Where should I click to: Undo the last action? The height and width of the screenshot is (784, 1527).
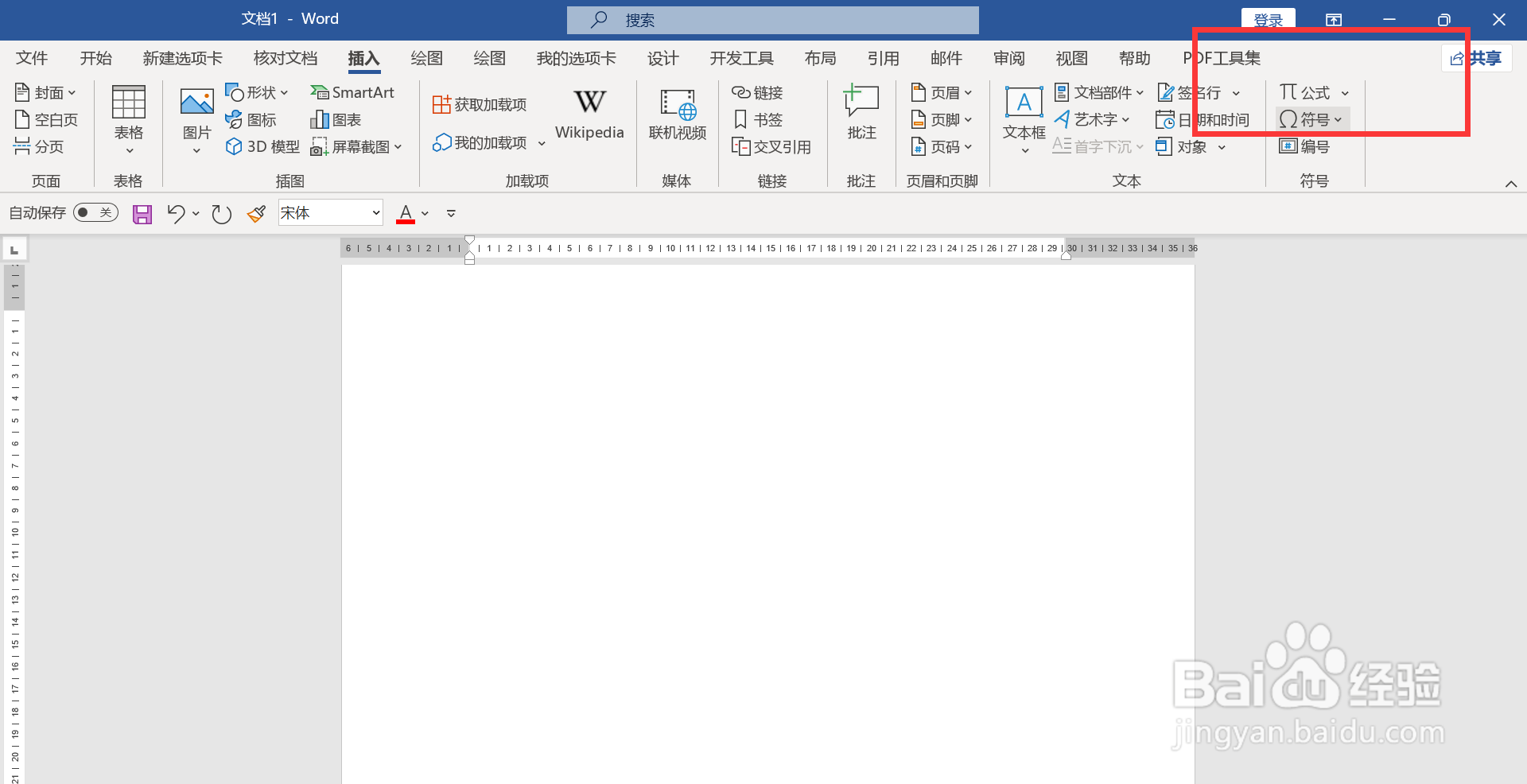(176, 214)
